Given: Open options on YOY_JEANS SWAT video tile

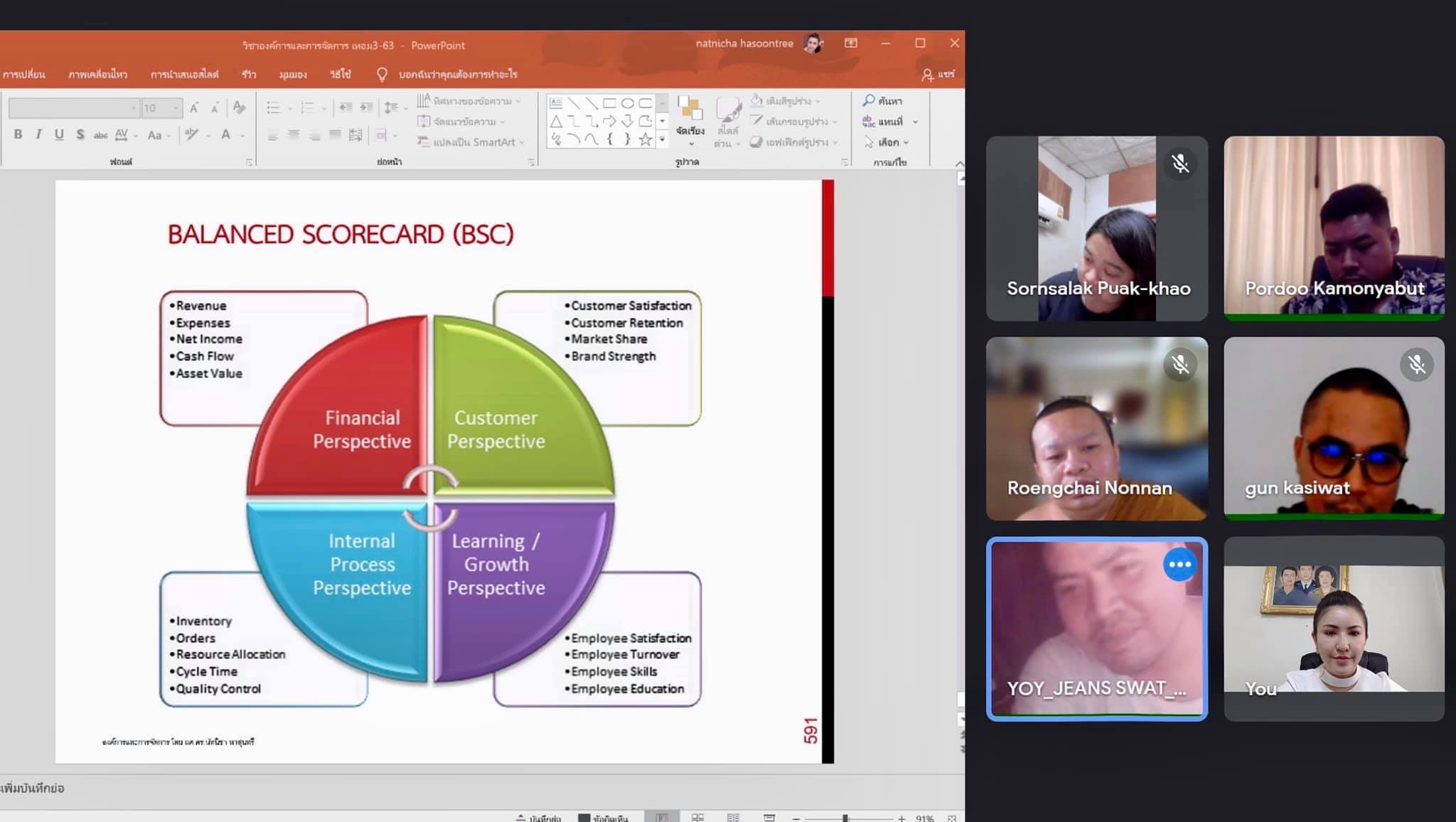Looking at the screenshot, I should click(x=1179, y=565).
